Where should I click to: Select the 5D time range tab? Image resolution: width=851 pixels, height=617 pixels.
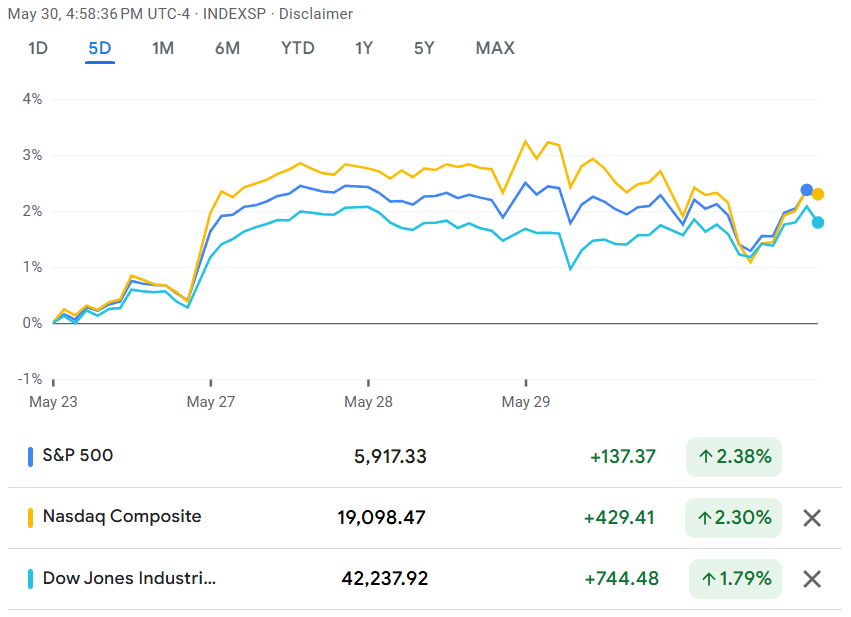click(x=100, y=48)
